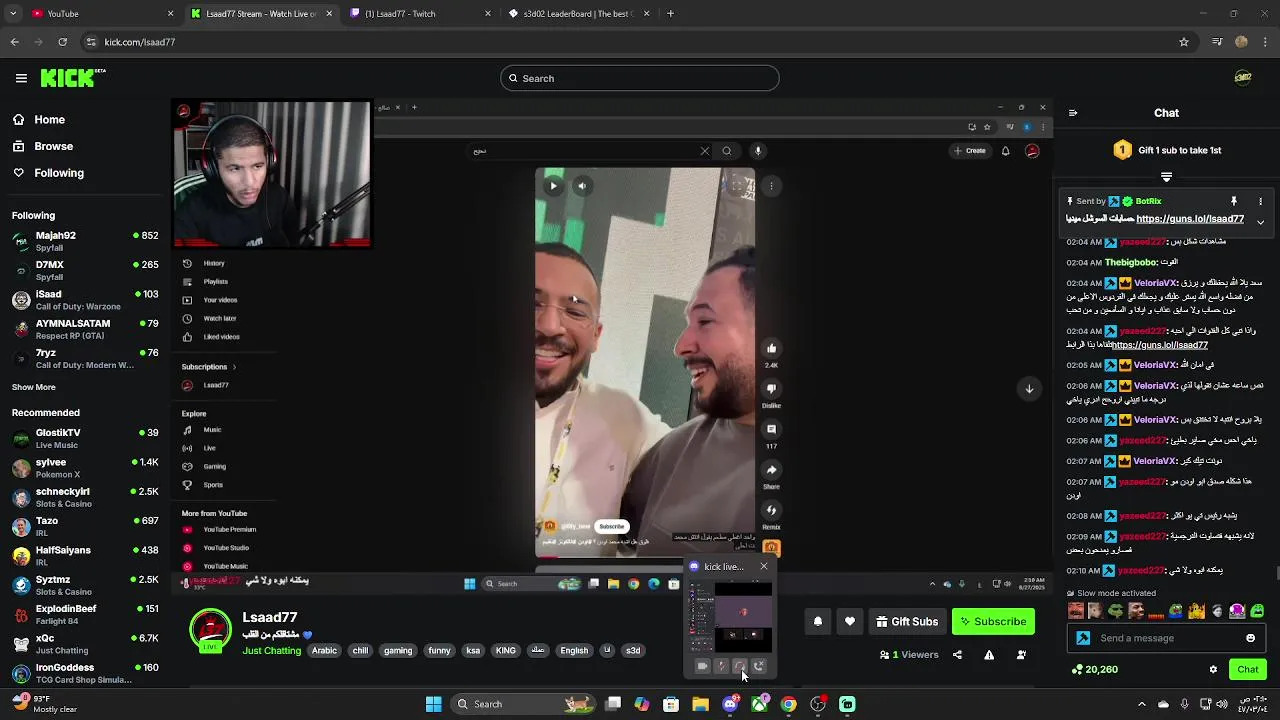Click the report warning triangle icon
This screenshot has height=720, width=1280.
(x=989, y=655)
